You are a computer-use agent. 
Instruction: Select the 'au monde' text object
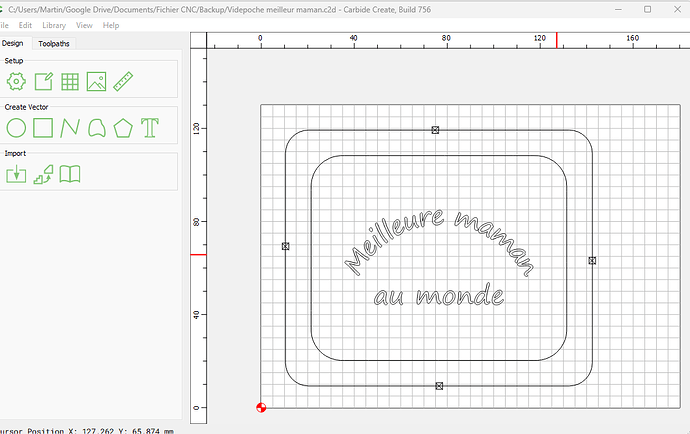439,295
